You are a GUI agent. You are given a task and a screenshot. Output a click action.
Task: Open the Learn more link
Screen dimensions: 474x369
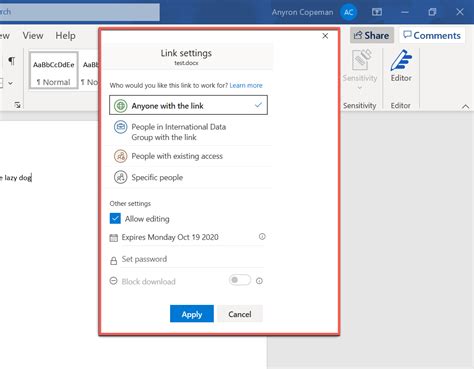tap(246, 85)
